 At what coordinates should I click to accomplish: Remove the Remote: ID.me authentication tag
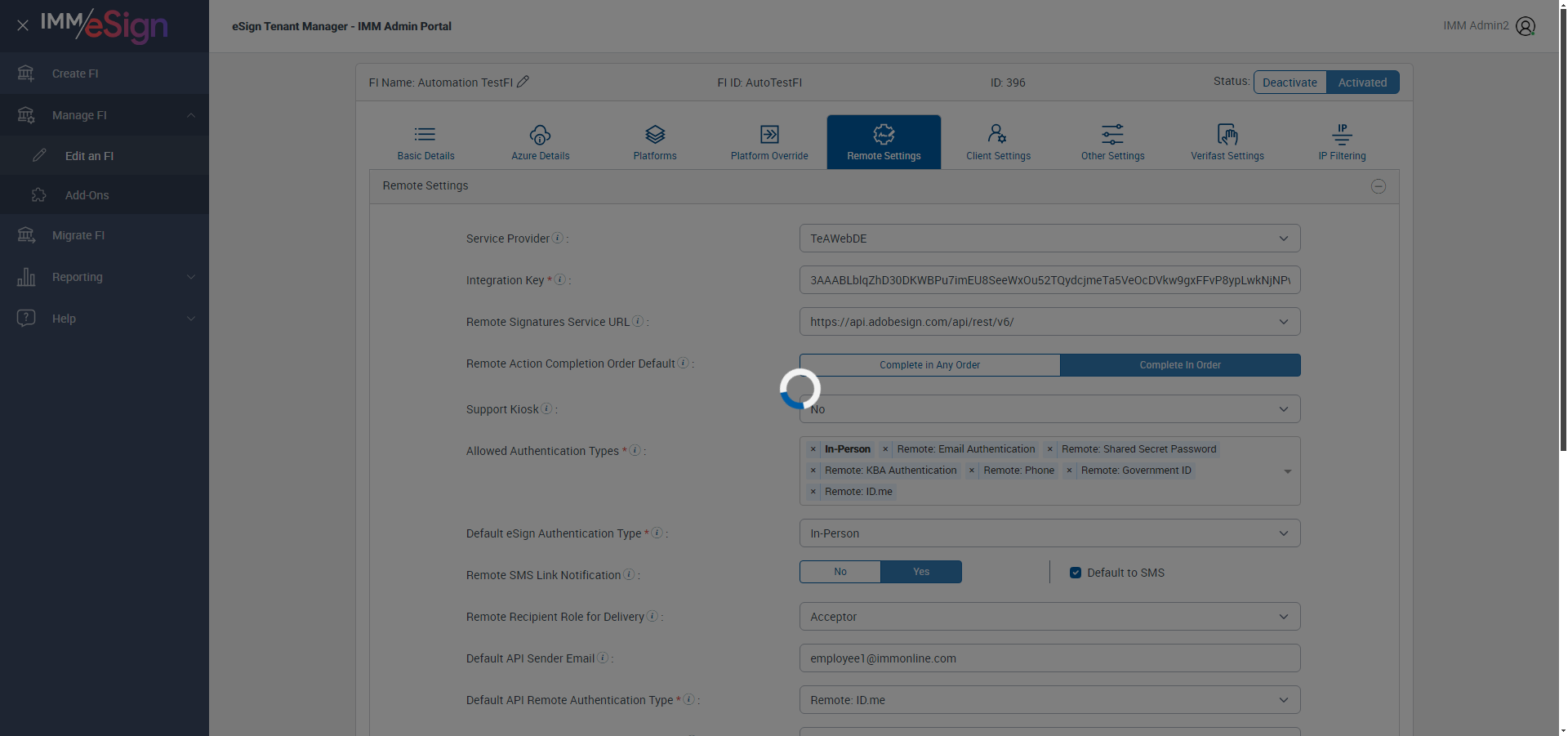pos(813,492)
